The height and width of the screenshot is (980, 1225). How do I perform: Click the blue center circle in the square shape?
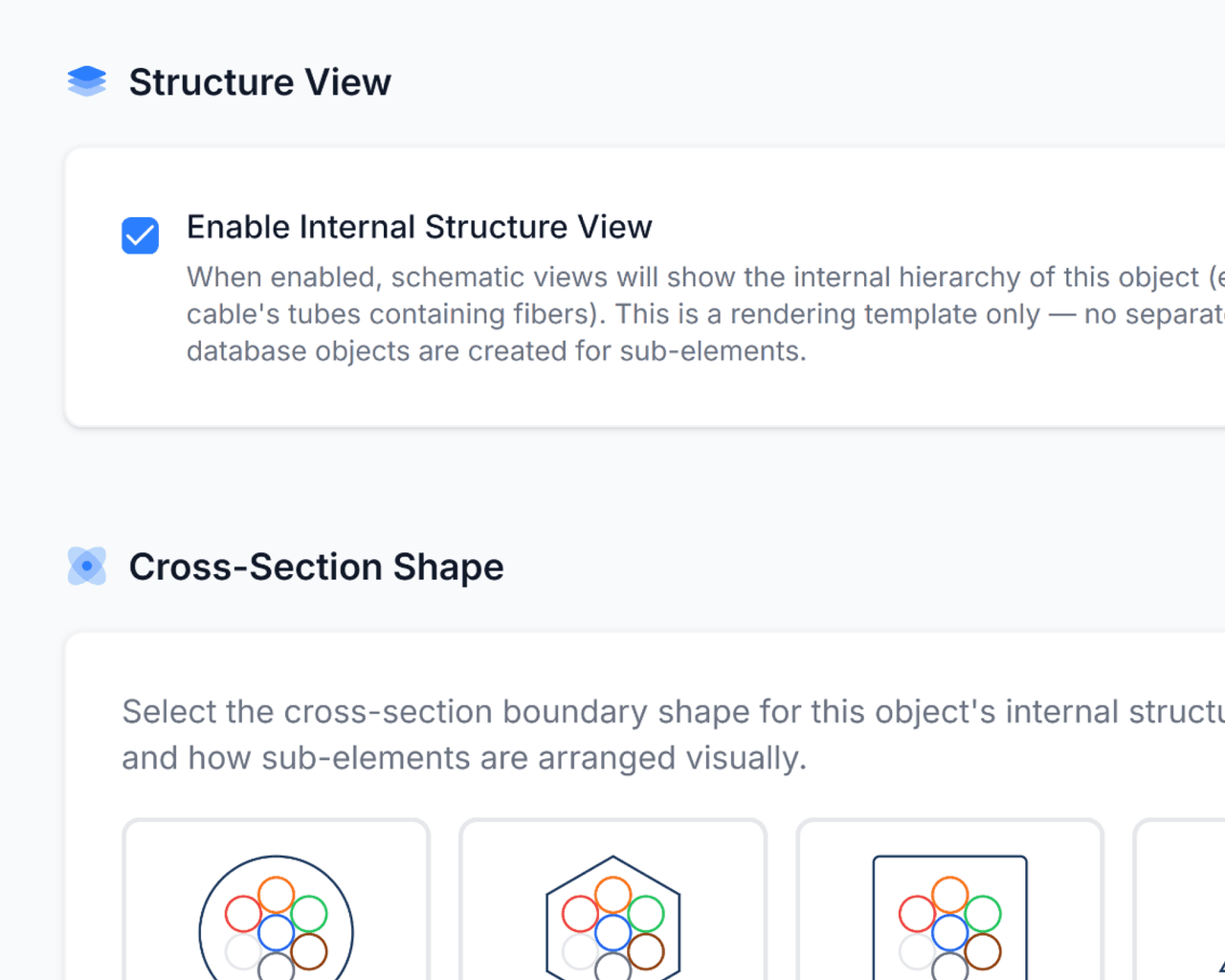click(949, 932)
